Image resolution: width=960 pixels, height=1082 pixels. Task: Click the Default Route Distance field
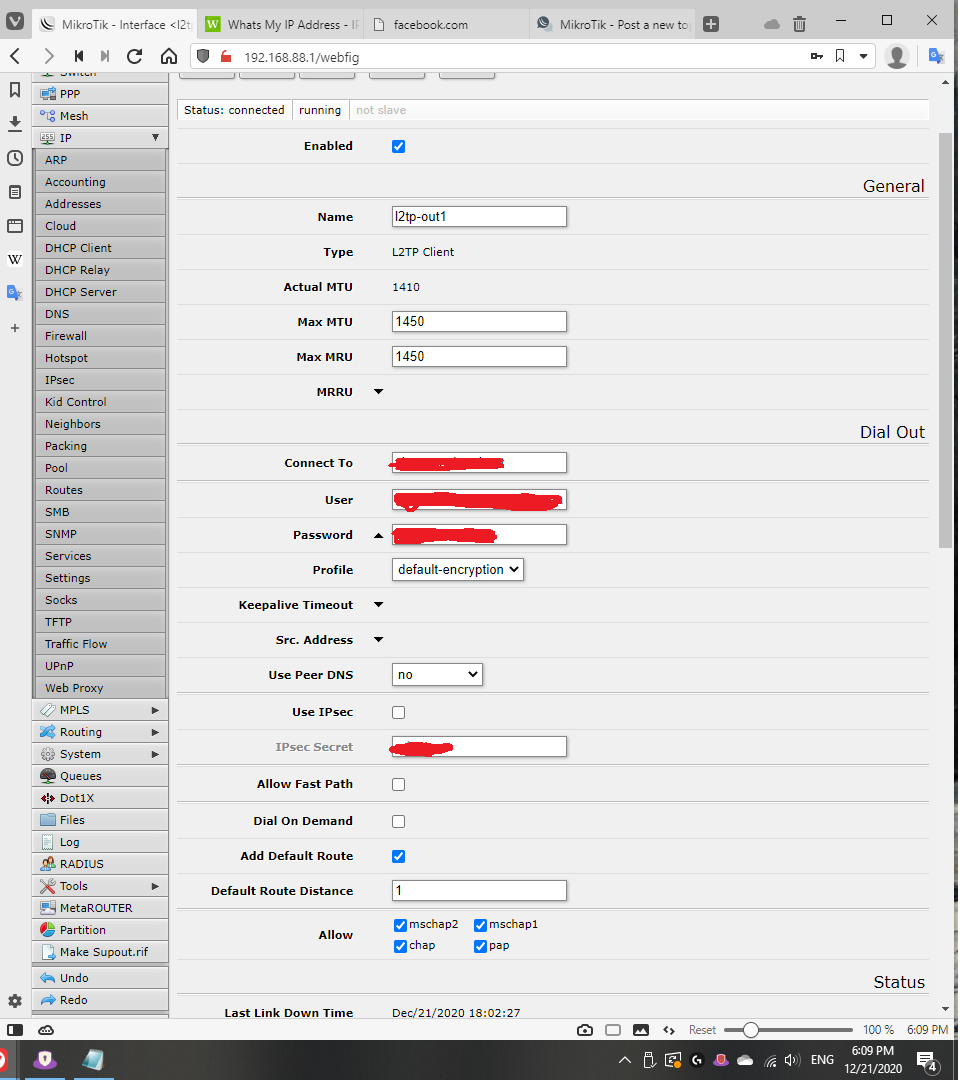479,891
